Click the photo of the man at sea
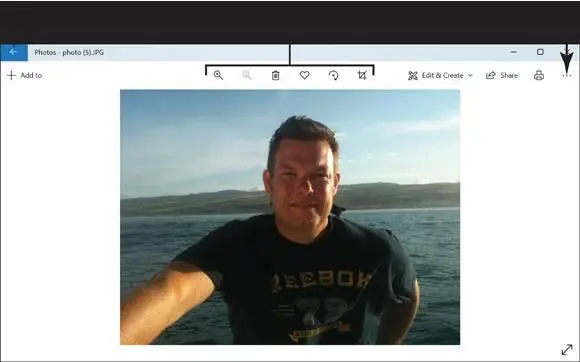This screenshot has height=362, width=580. pyautogui.click(x=290, y=217)
